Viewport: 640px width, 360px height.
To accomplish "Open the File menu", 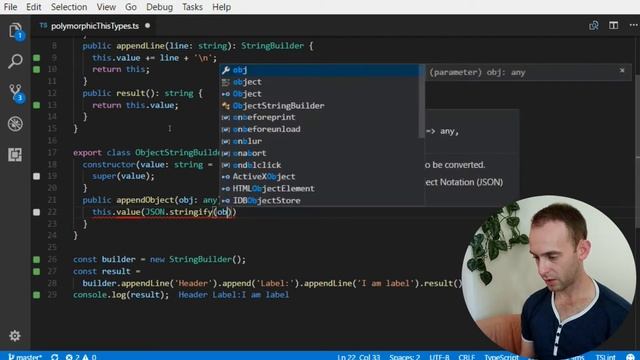I will (x=10, y=7).
